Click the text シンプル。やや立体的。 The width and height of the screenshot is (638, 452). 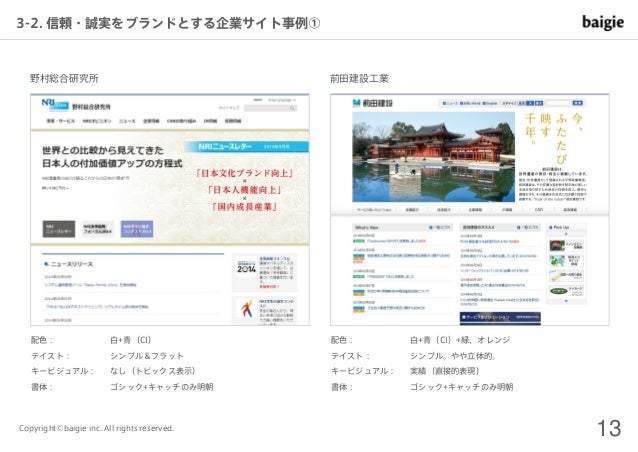tap(453, 356)
